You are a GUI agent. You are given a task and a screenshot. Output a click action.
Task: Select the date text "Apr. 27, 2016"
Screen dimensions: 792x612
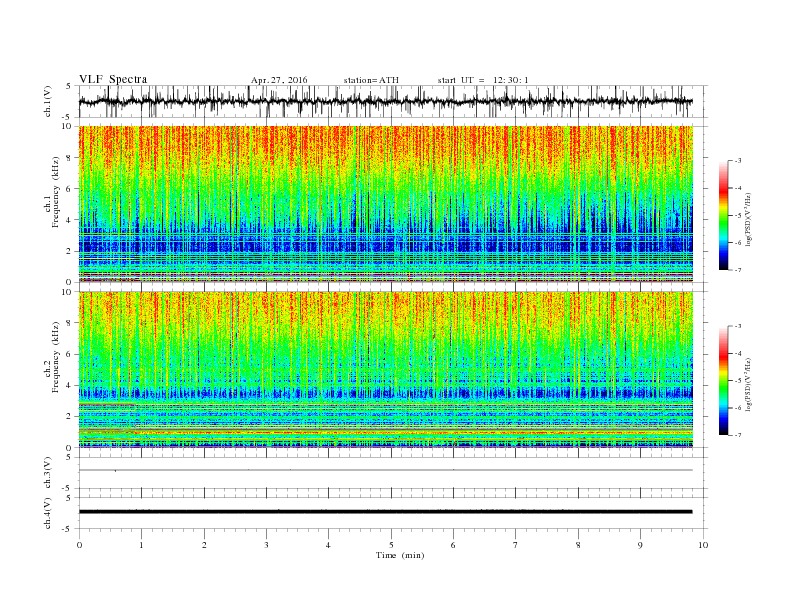279,80
